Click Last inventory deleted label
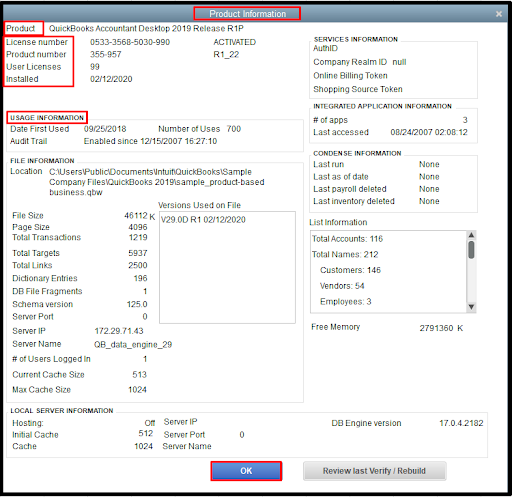Image resolution: width=512 pixels, height=497 pixels. [x=354, y=201]
